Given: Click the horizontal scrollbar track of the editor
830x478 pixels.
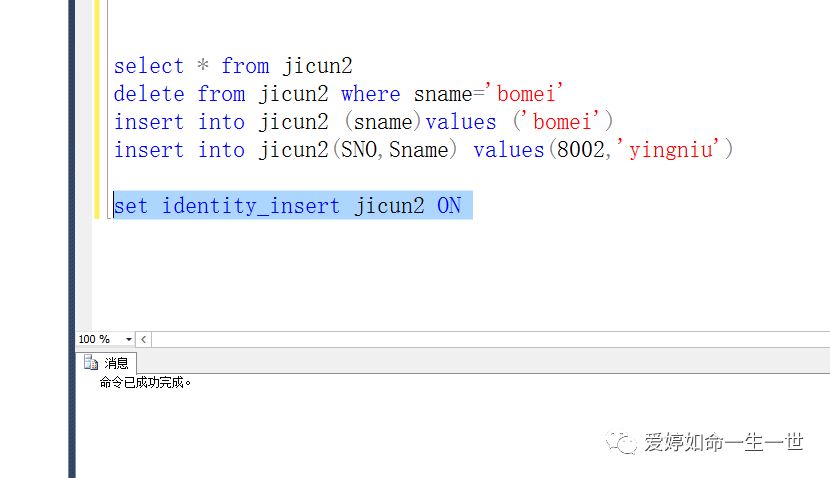Looking at the screenshot, I should tap(491, 339).
